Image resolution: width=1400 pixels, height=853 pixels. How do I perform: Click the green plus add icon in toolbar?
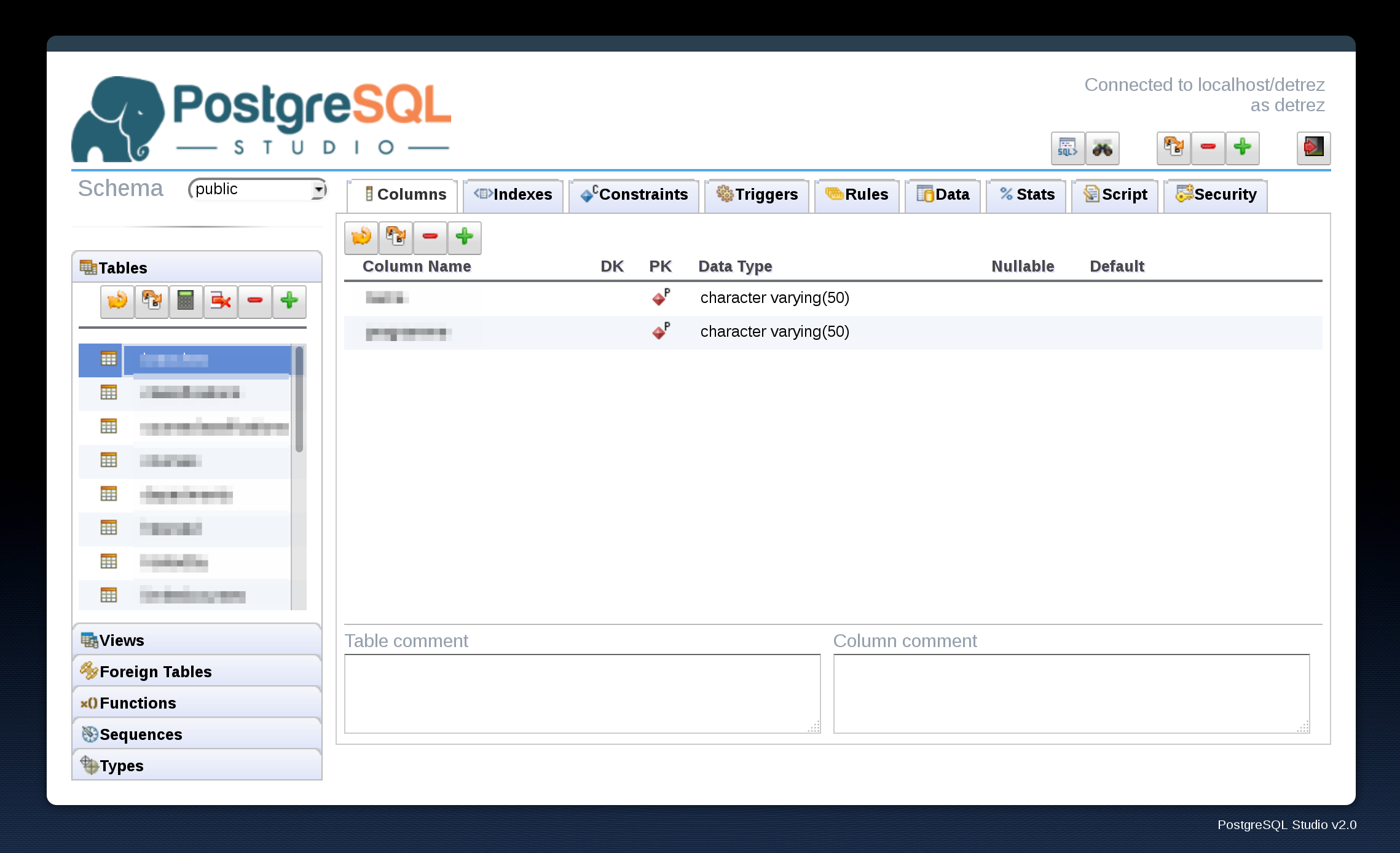[463, 237]
